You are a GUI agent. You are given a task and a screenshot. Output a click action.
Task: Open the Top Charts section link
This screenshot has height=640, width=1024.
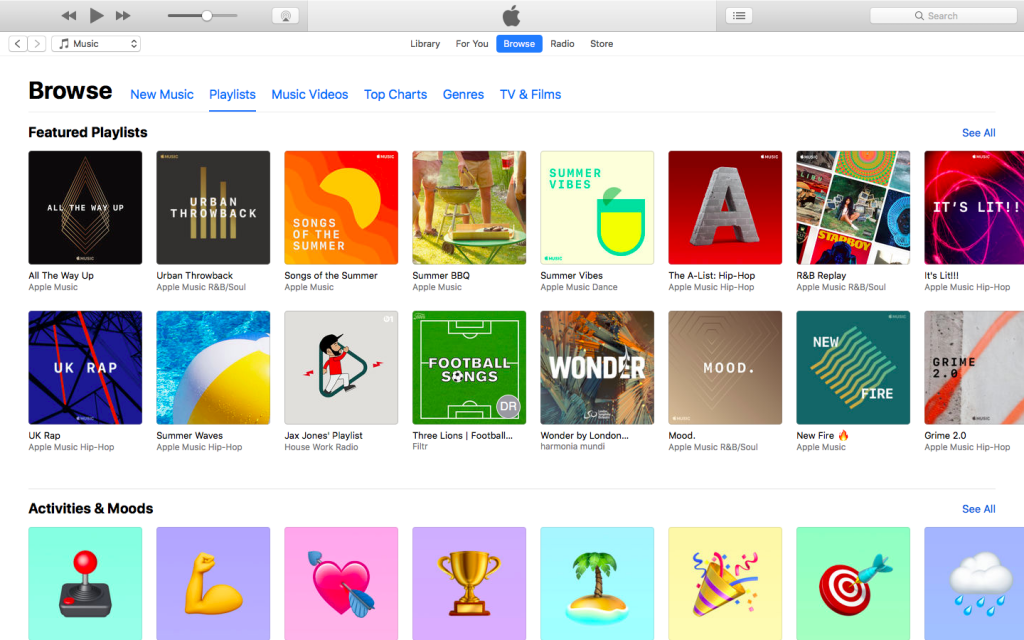[x=395, y=95]
